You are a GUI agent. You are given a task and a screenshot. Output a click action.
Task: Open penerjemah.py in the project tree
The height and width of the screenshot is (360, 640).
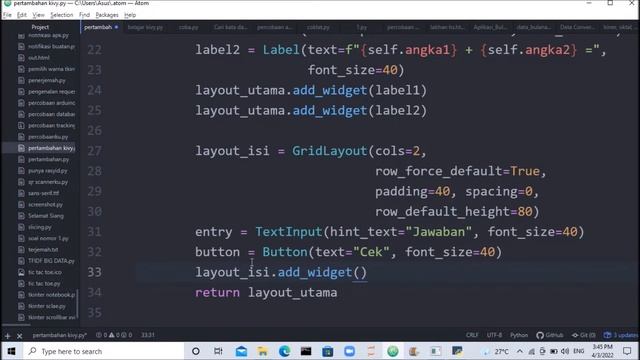click(x=47, y=80)
